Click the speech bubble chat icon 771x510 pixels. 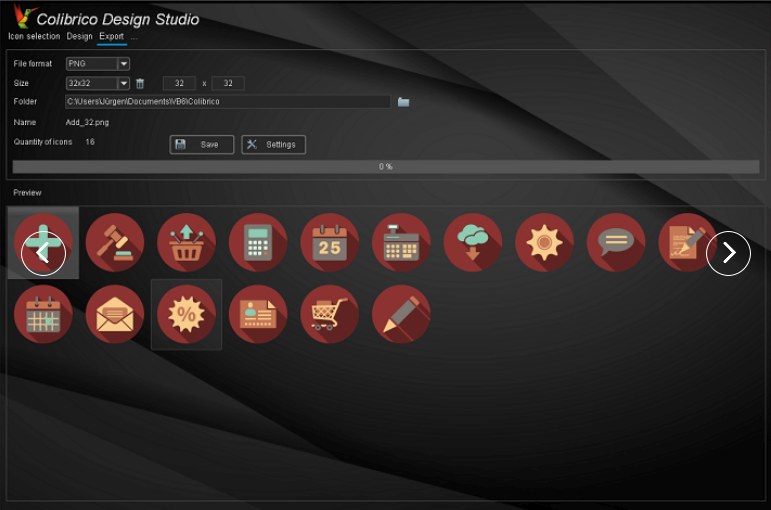click(616, 242)
